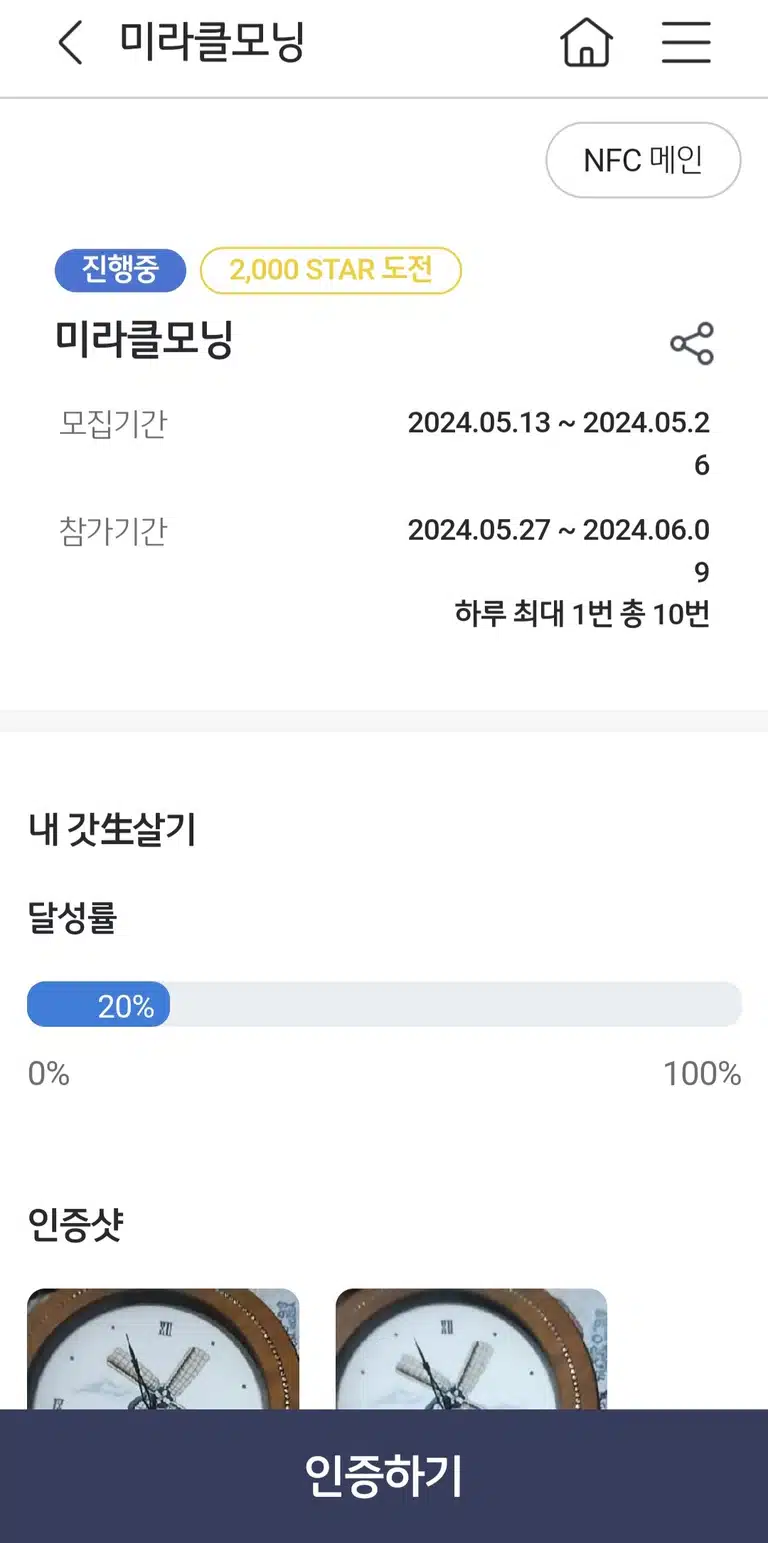This screenshot has width=768, height=1543.
Task: Tap the 달성률 label
Action: (72, 918)
